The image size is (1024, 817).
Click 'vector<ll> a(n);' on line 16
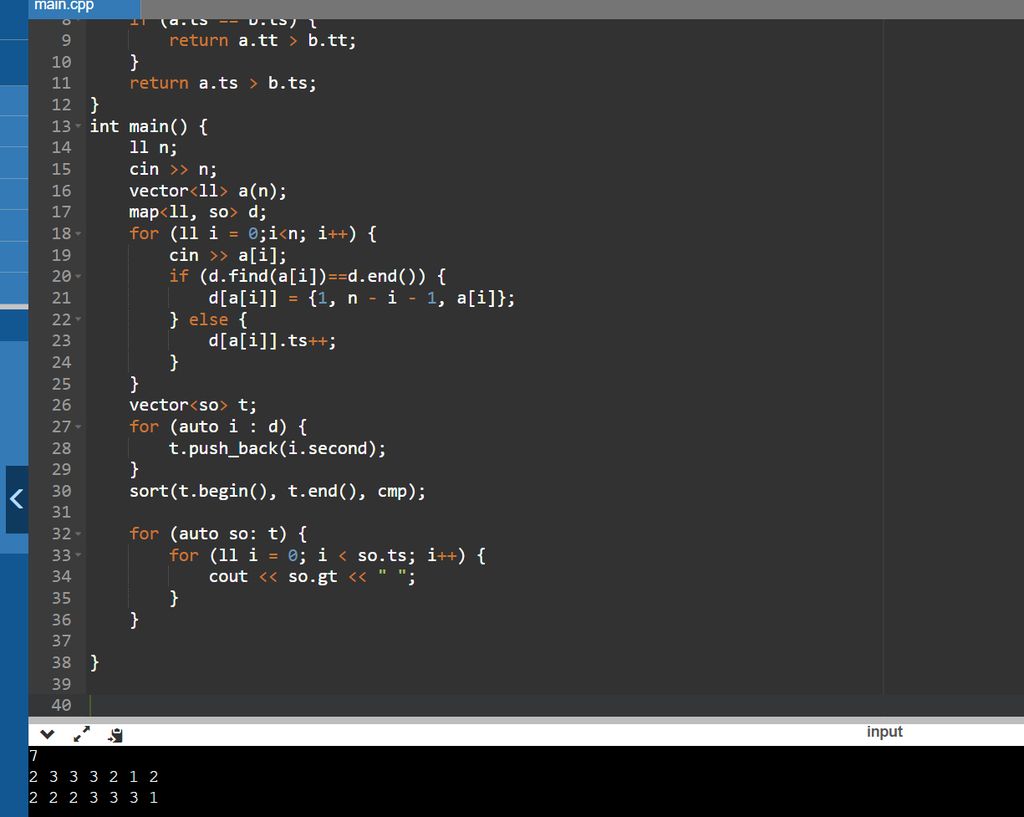click(208, 191)
